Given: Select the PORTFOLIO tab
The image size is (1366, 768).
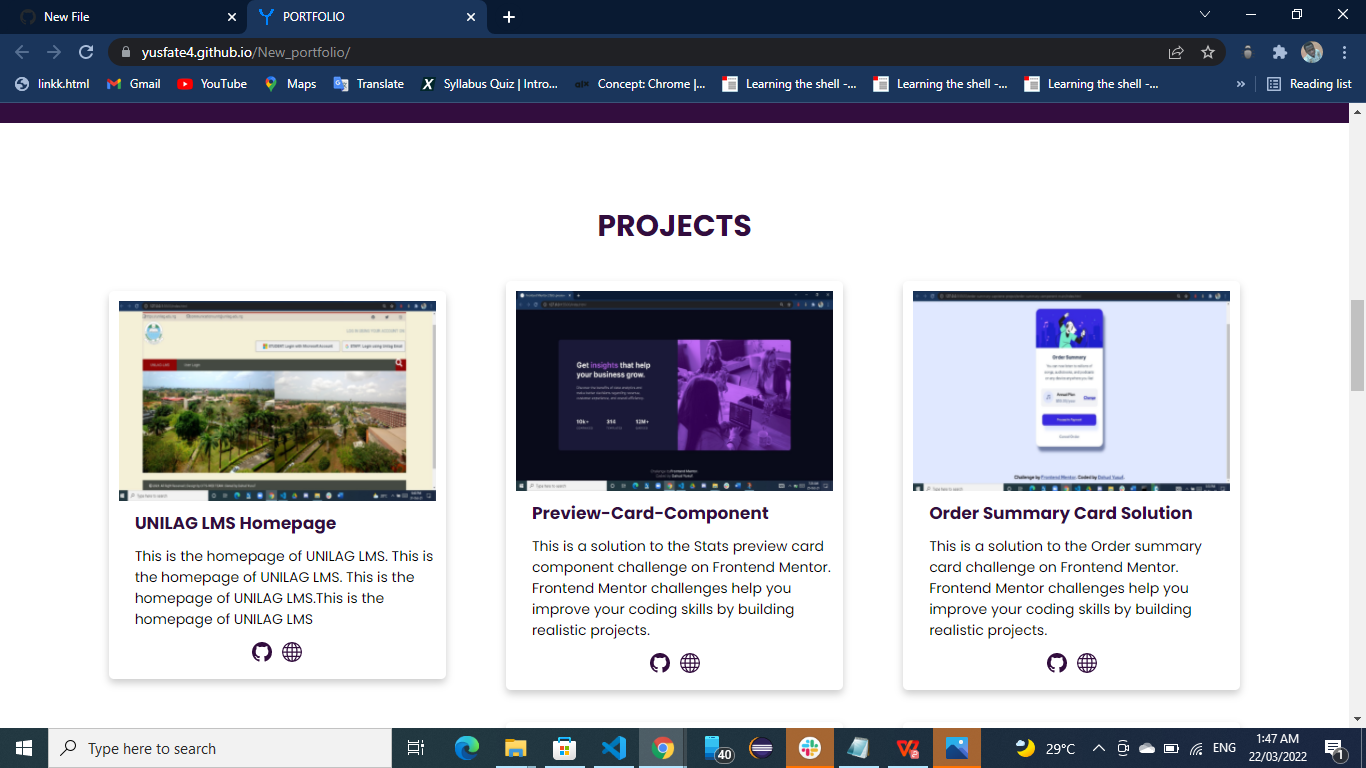Looking at the screenshot, I should tap(367, 17).
